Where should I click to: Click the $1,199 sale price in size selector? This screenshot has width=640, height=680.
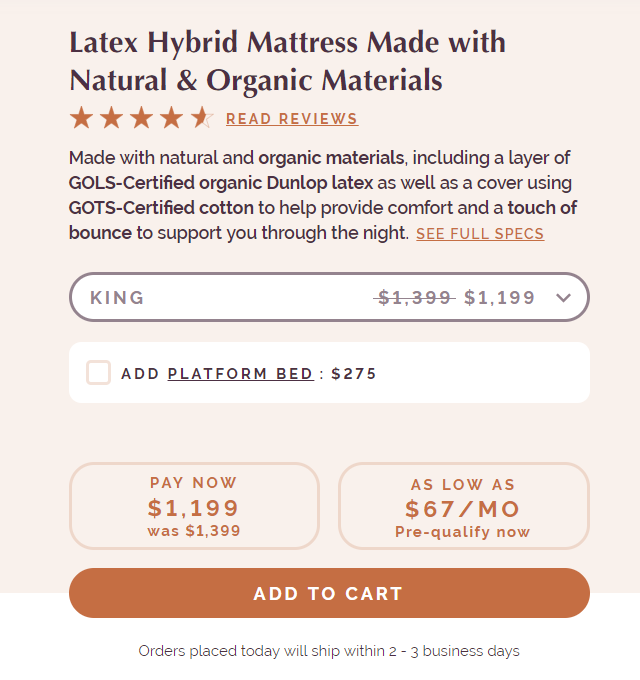point(499,298)
